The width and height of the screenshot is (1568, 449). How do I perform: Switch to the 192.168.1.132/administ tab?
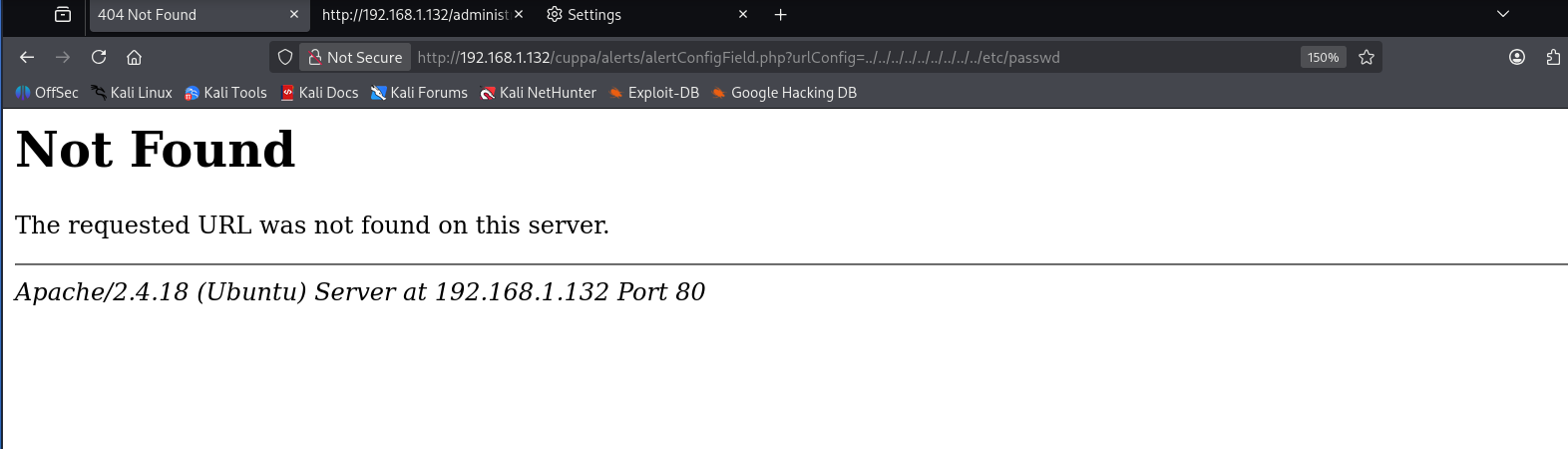point(415,15)
